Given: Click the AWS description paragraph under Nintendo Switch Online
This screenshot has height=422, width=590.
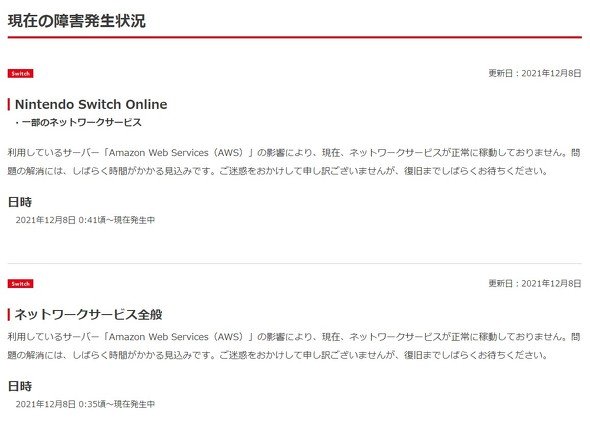Looking at the screenshot, I should [294, 162].
